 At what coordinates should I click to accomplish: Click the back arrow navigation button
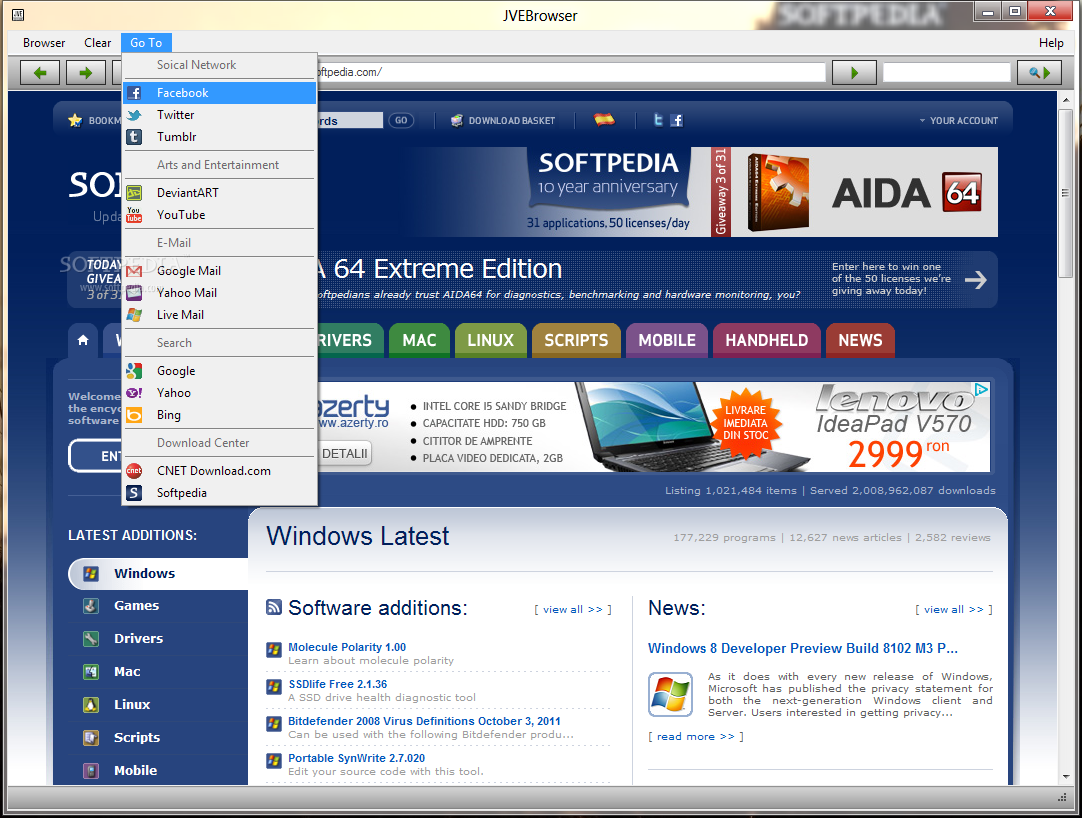point(40,72)
